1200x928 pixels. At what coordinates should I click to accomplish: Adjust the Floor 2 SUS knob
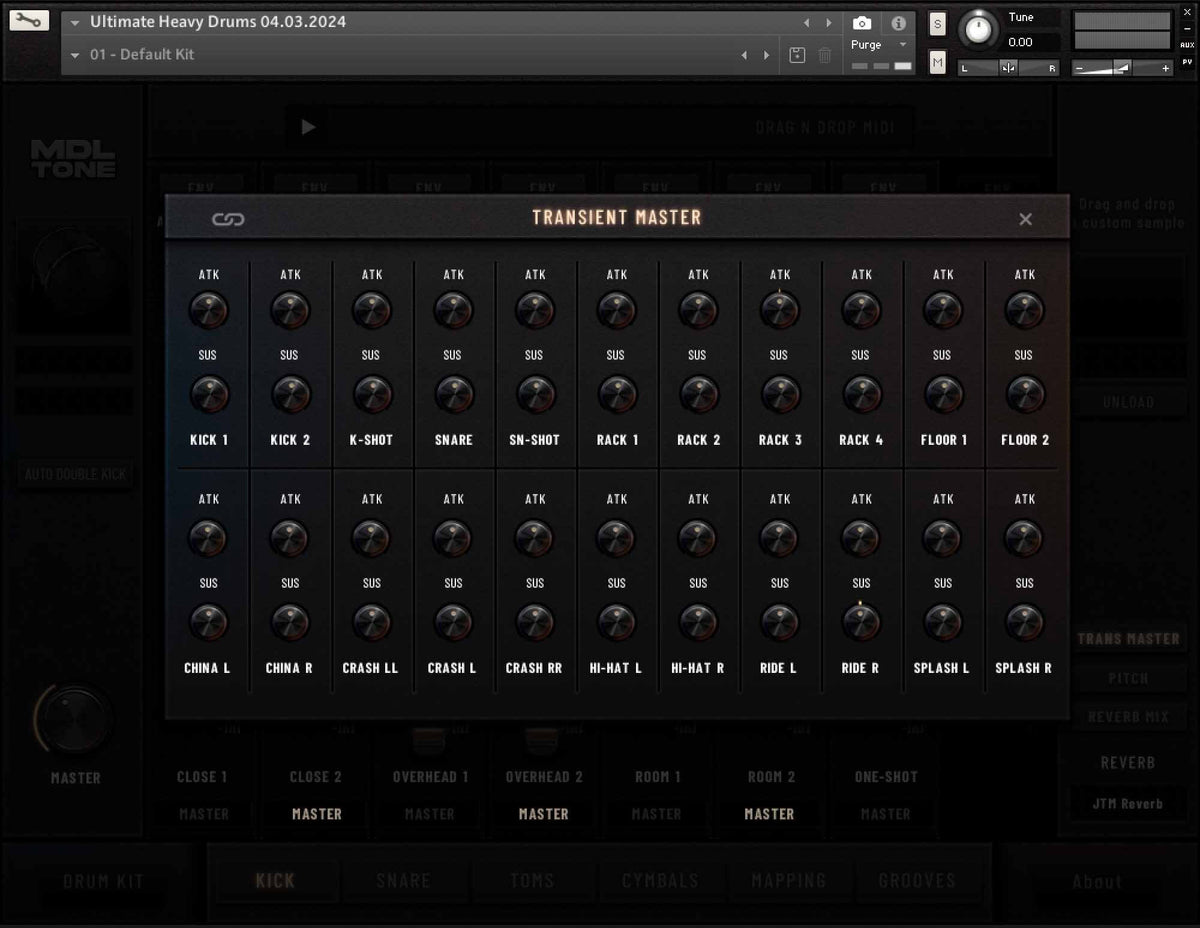[1025, 395]
